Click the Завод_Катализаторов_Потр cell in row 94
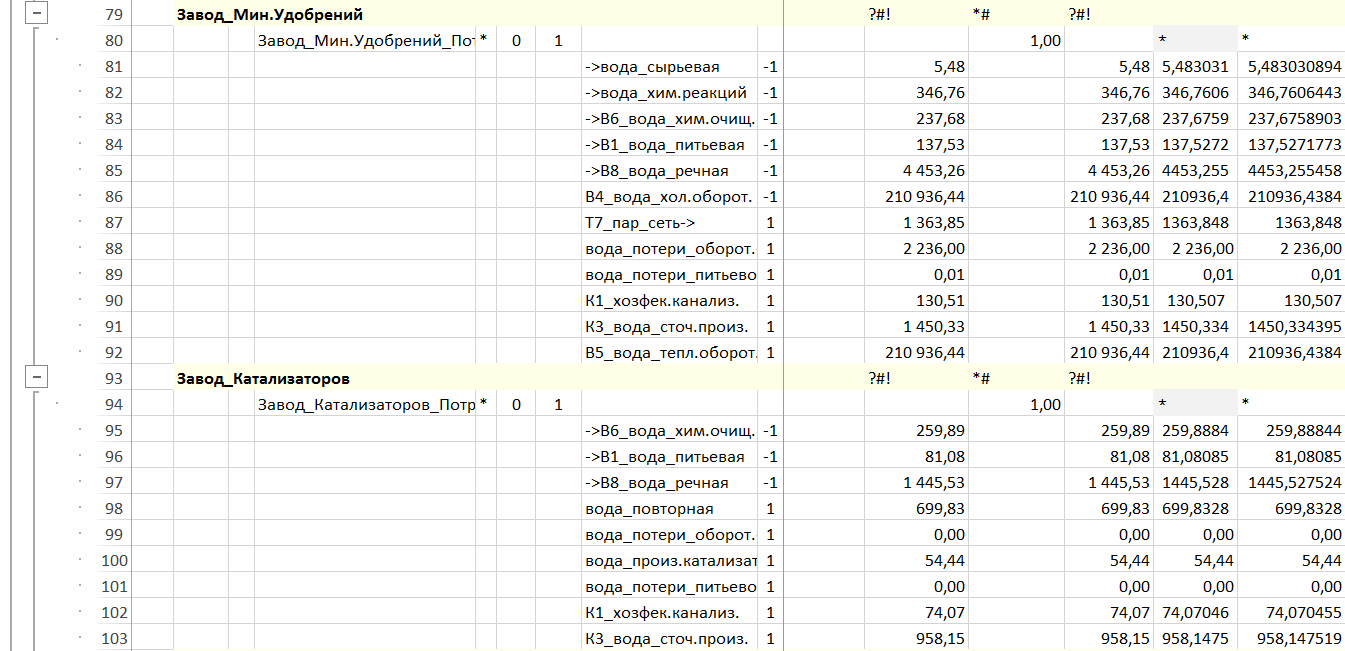The width and height of the screenshot is (1345, 651). tap(365, 405)
